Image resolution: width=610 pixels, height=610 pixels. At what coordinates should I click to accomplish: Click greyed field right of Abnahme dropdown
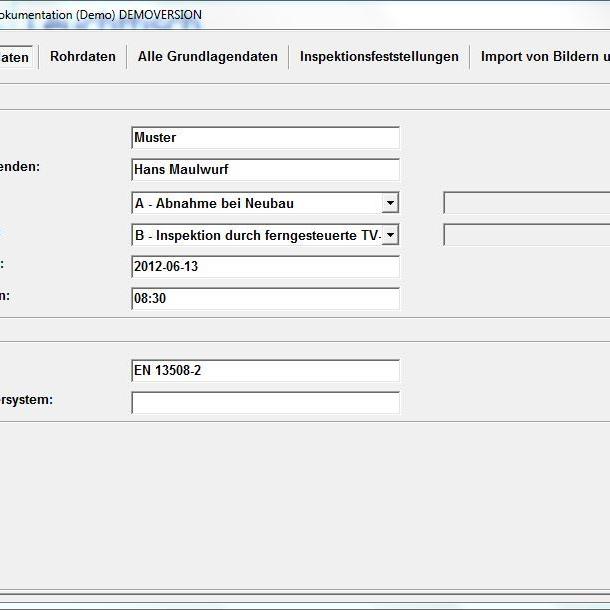[527, 203]
